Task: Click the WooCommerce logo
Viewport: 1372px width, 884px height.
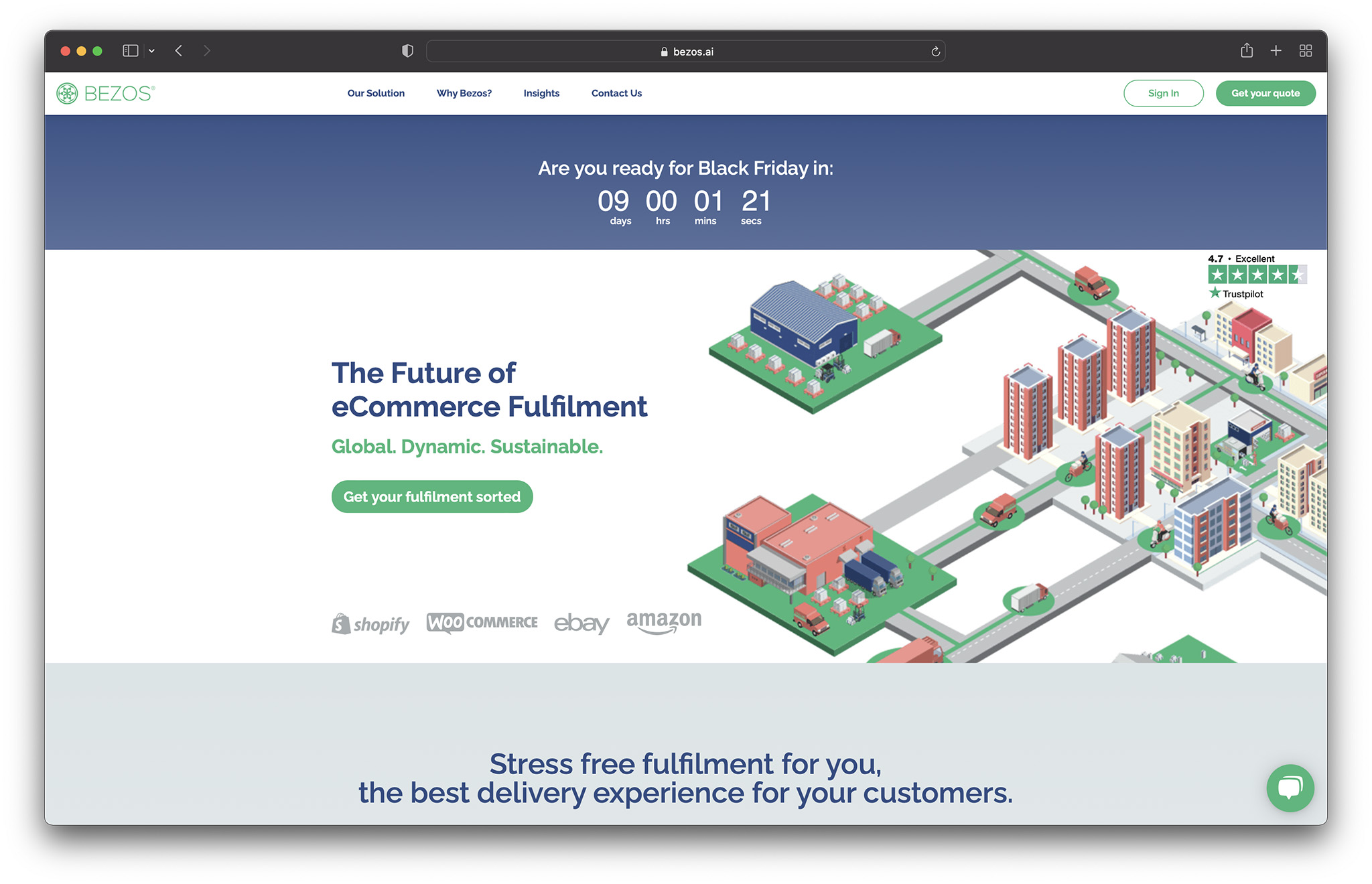Action: [x=481, y=621]
